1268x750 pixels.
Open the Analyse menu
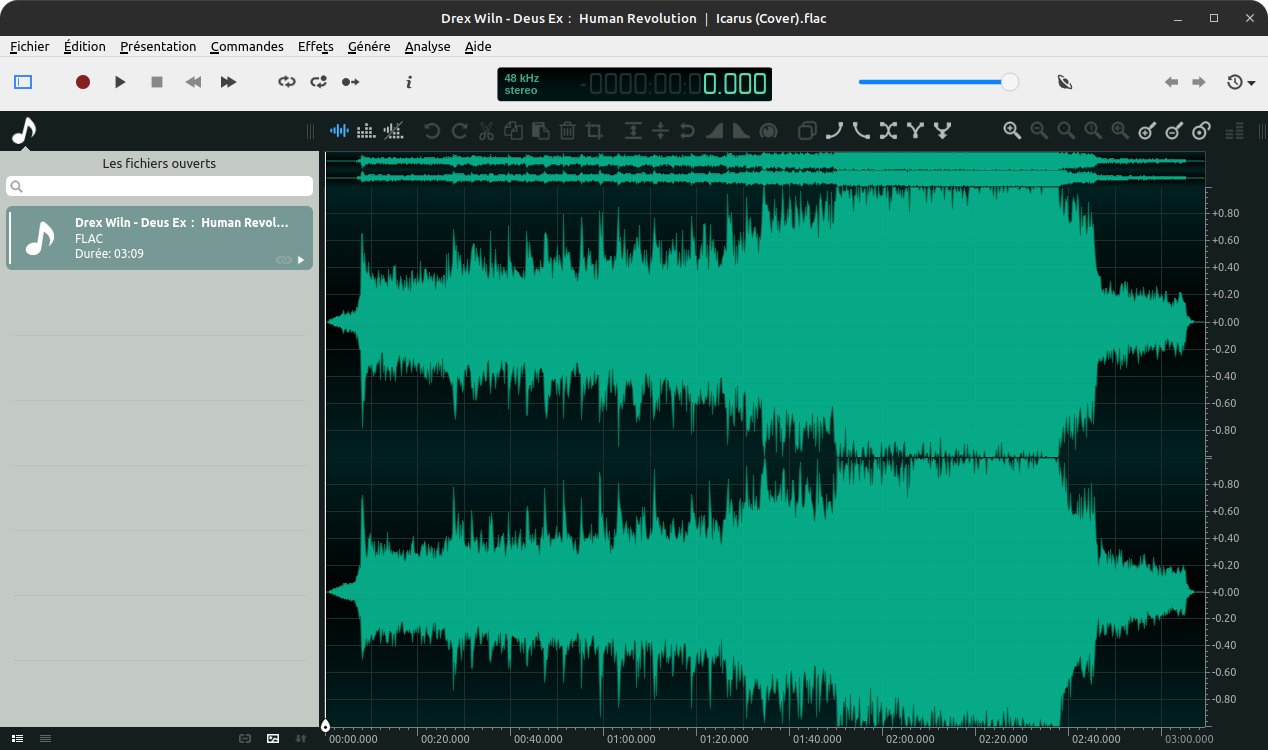tap(427, 46)
